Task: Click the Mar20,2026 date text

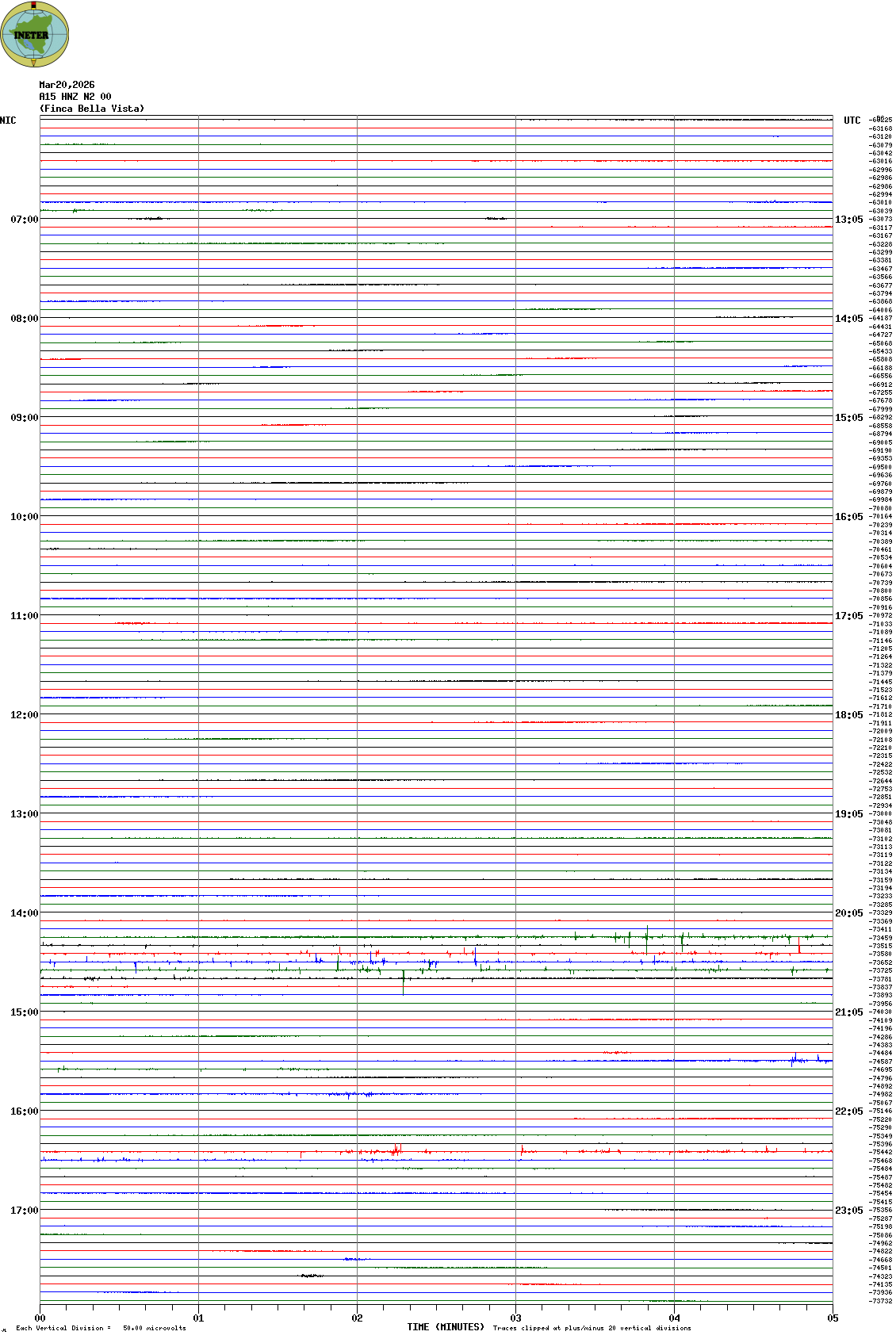Action: click(x=67, y=85)
